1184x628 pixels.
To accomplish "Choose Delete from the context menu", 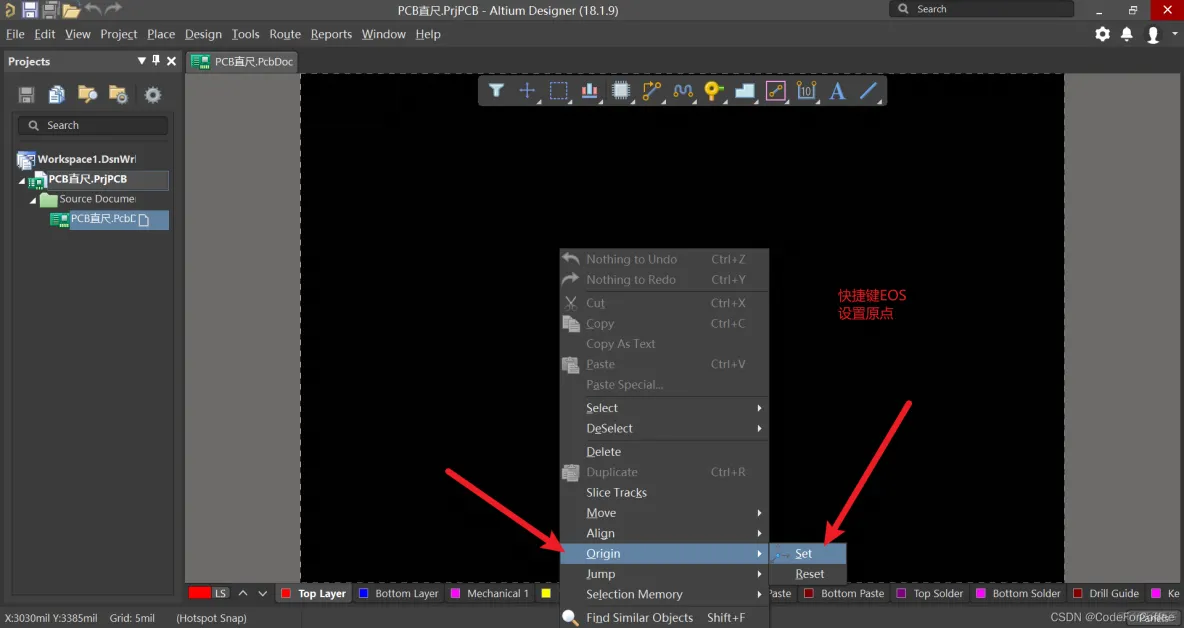I will [664, 451].
